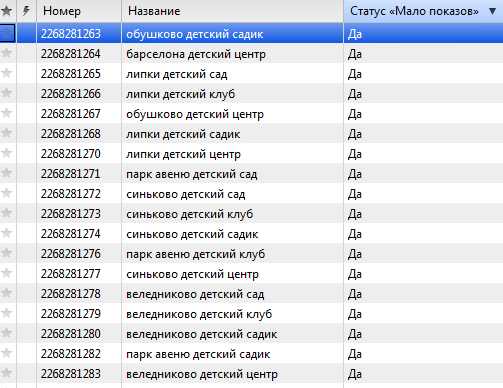Viewport: 503px width, 388px height.
Task: Star the row обушково детский садик
Action: [x=7, y=33]
